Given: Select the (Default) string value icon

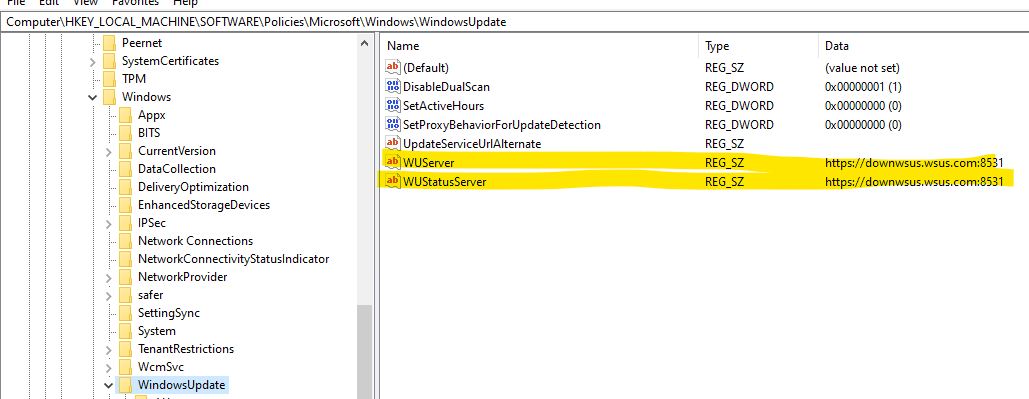Looking at the screenshot, I should pyautogui.click(x=392, y=67).
